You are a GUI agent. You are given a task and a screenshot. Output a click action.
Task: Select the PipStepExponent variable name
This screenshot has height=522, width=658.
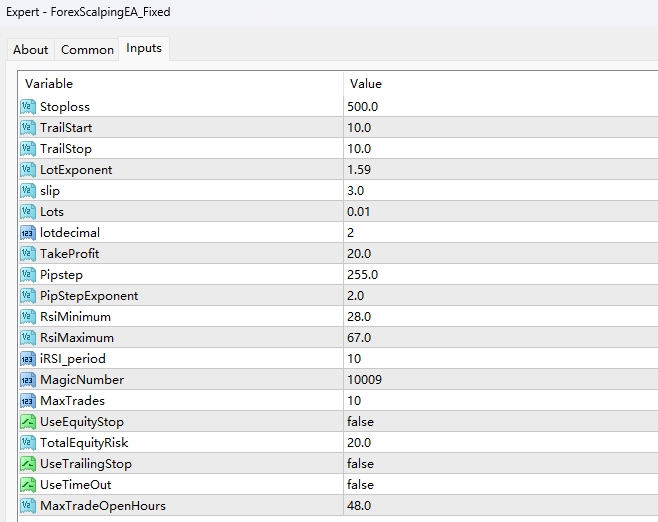point(89,296)
